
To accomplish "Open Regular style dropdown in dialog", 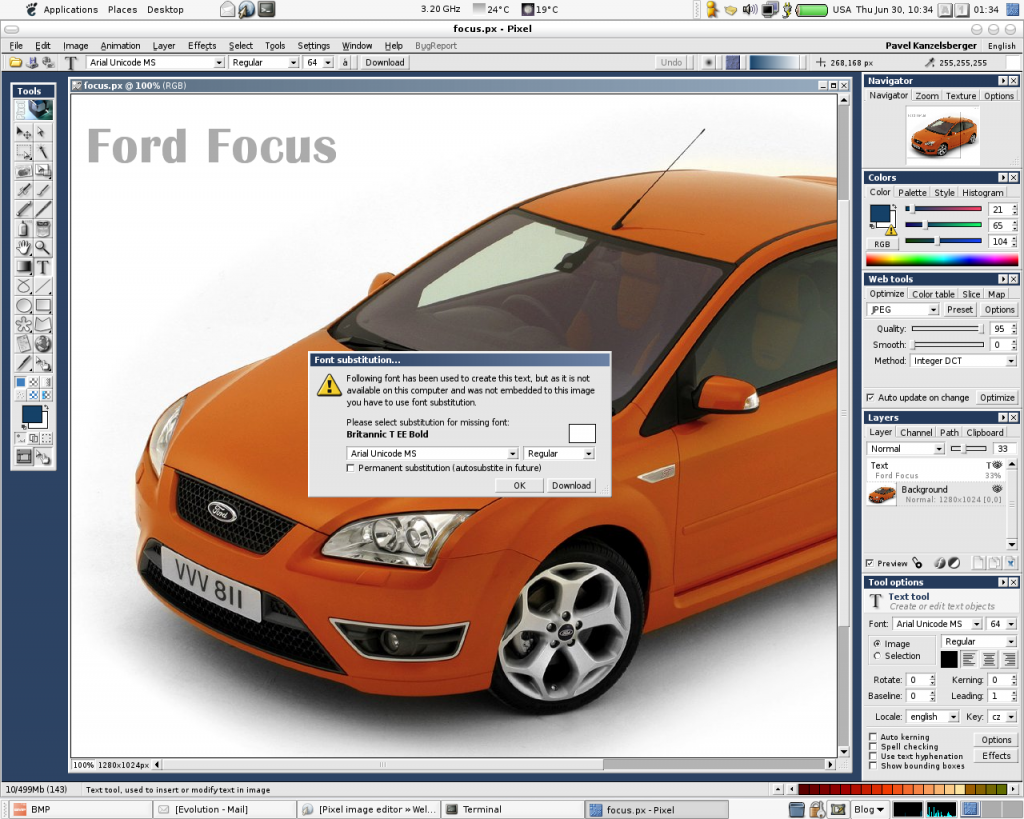I will coord(588,453).
